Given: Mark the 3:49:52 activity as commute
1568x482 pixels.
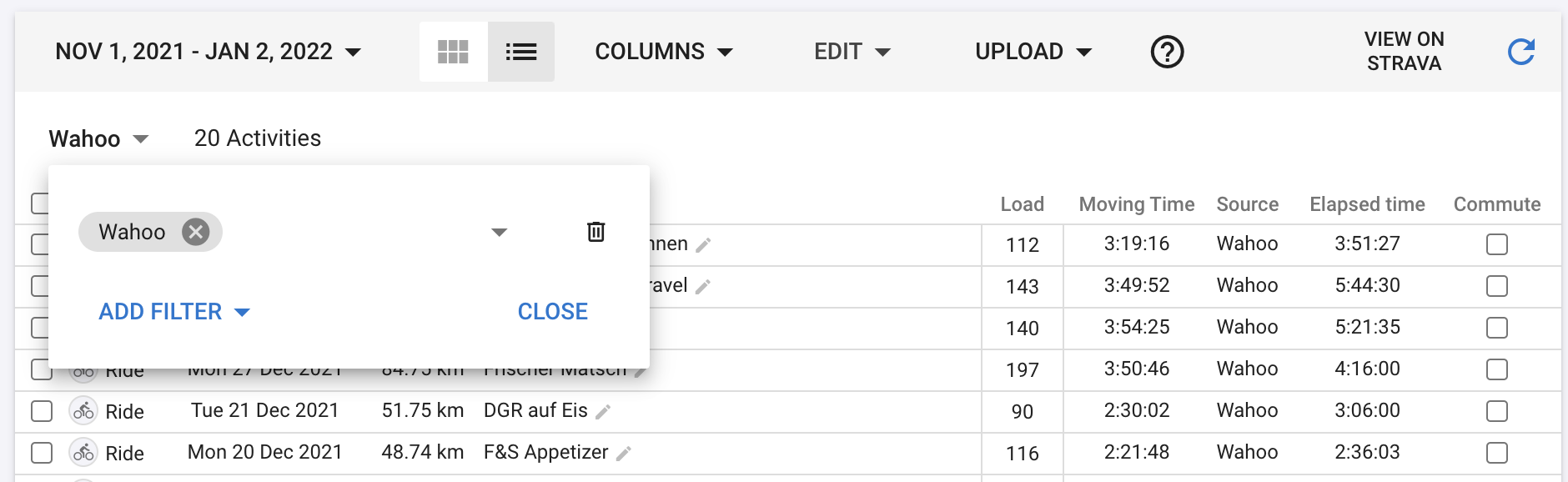Looking at the screenshot, I should pyautogui.click(x=1497, y=286).
